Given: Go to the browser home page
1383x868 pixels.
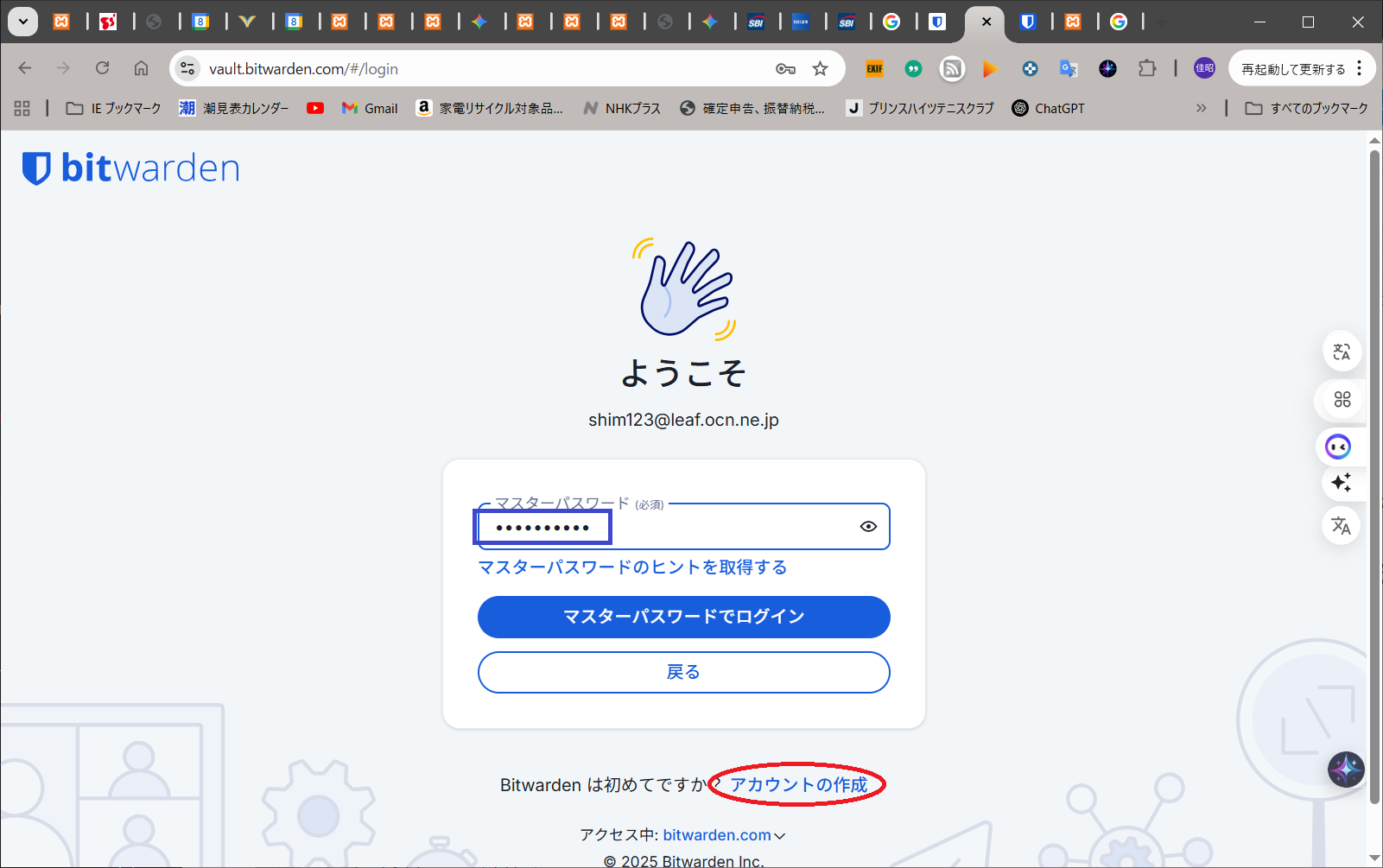Looking at the screenshot, I should pyautogui.click(x=141, y=68).
